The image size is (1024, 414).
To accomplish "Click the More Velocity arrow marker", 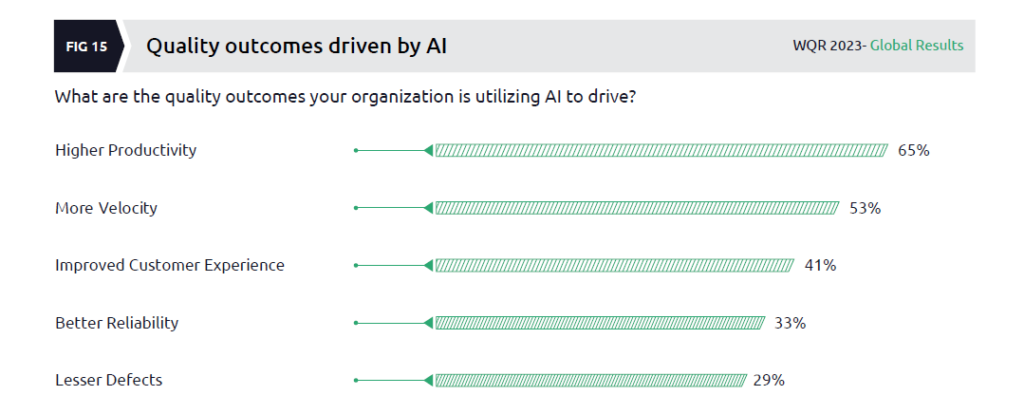I will click(428, 208).
